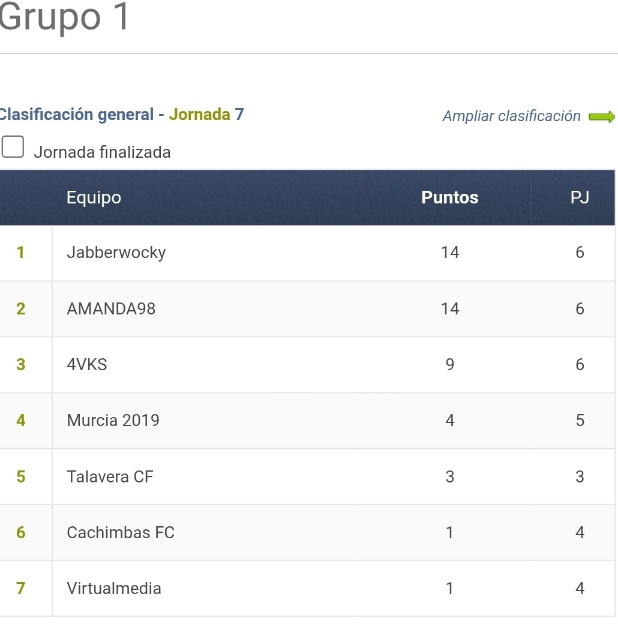Click position number 1 in ranking
The width and height of the screenshot is (618, 624).
coord(21,252)
